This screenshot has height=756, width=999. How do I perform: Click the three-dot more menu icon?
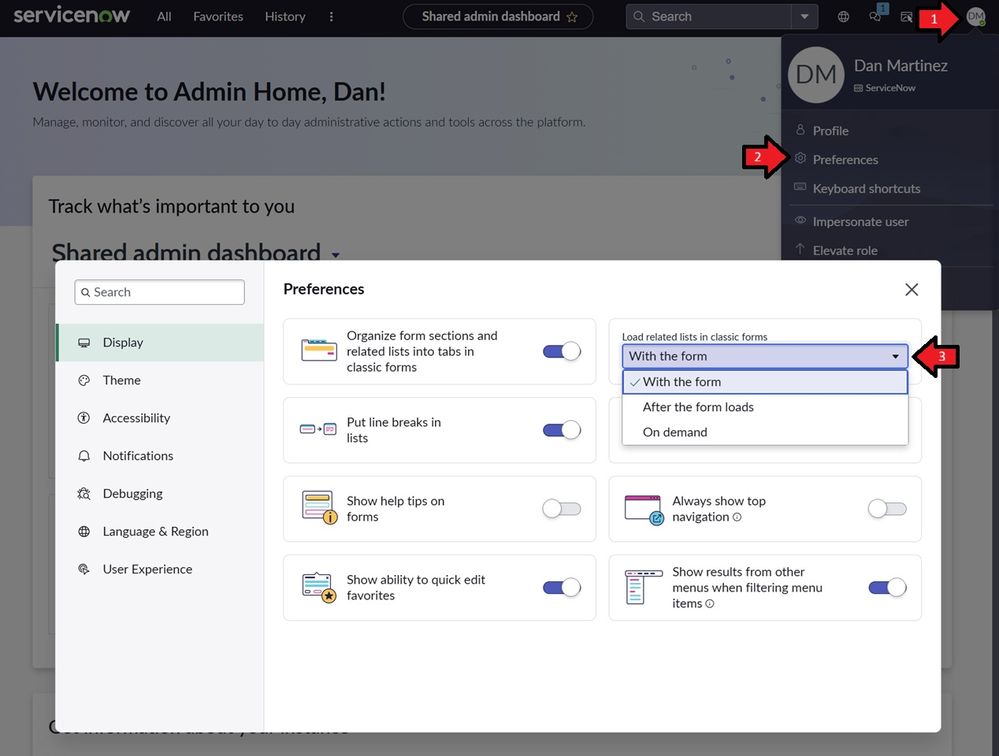tap(332, 17)
